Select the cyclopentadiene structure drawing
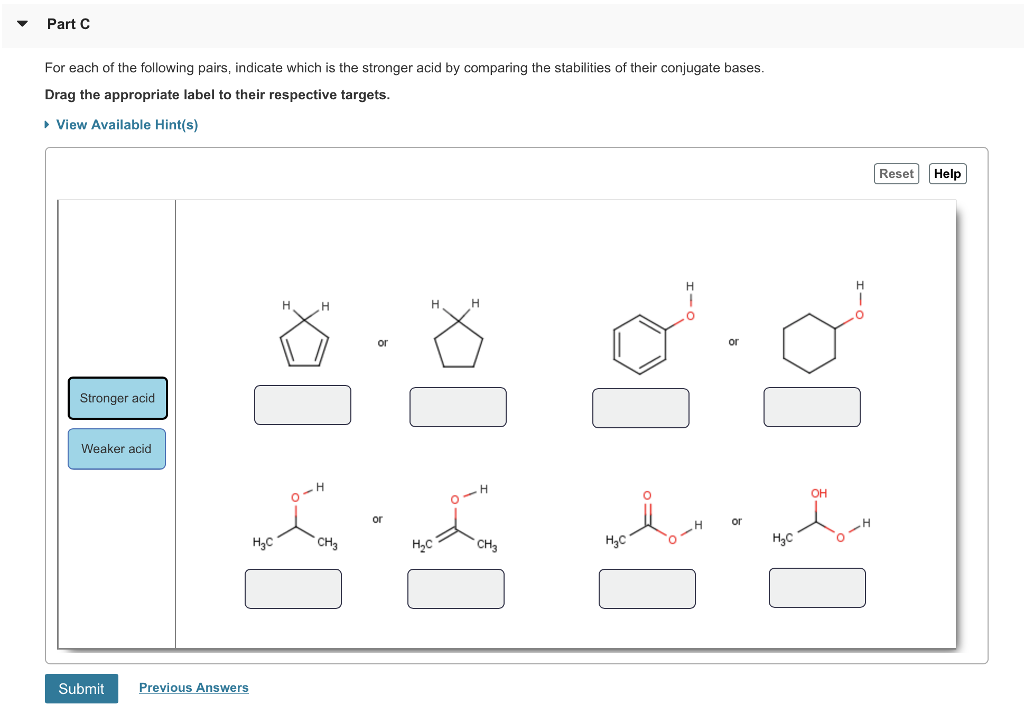This screenshot has width=1024, height=714. (302, 335)
